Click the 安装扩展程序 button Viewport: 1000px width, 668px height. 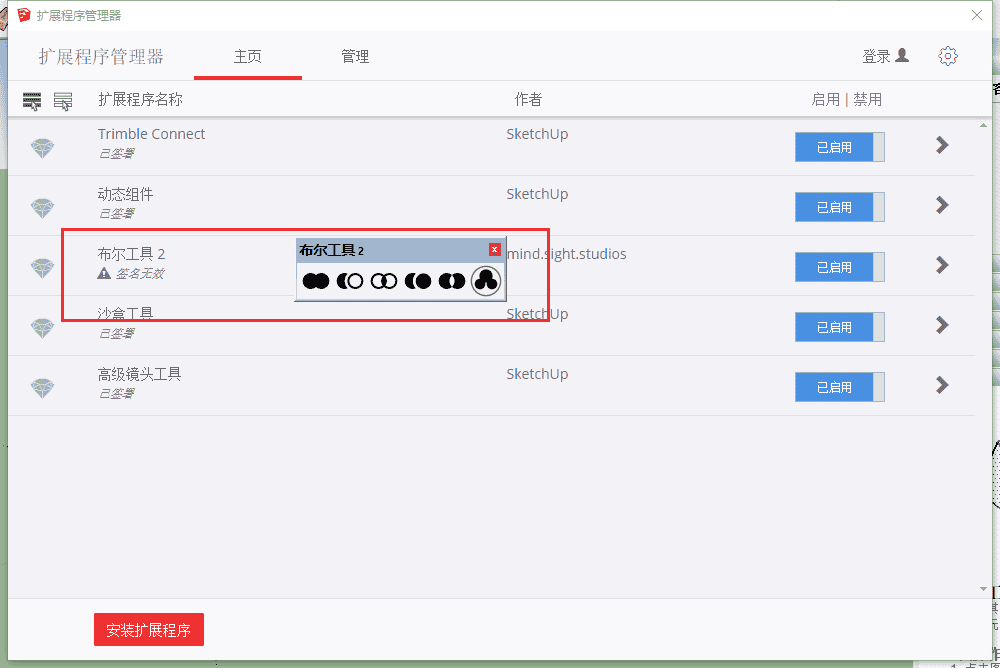149,630
